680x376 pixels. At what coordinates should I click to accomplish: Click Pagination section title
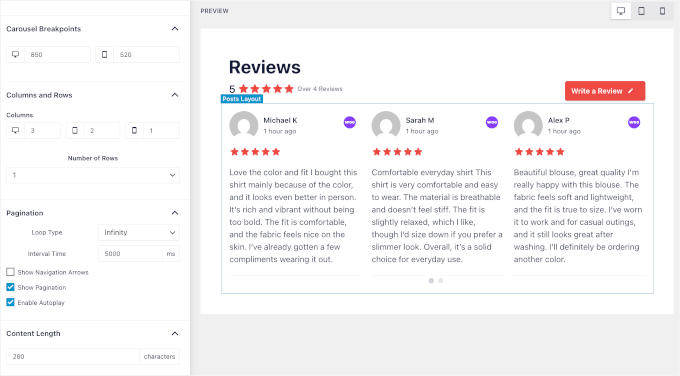(25, 213)
